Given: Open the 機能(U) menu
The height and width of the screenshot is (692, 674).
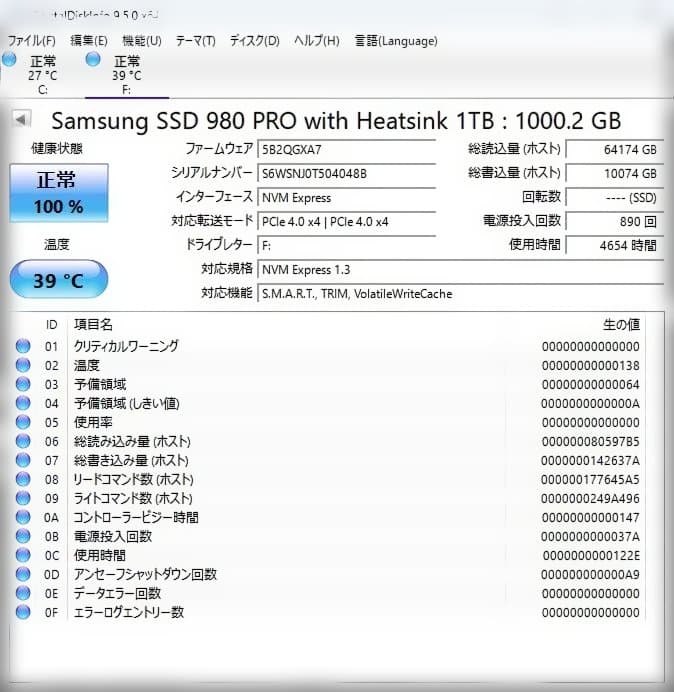Looking at the screenshot, I should [x=142, y=41].
